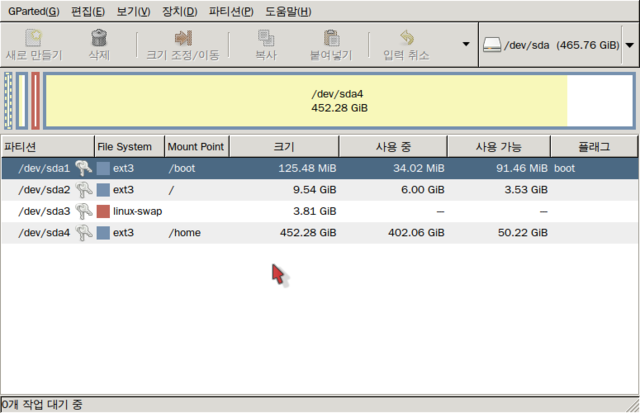640x413 pixels.
Task: Sort by the 파티션 column header
Action: tap(47, 147)
